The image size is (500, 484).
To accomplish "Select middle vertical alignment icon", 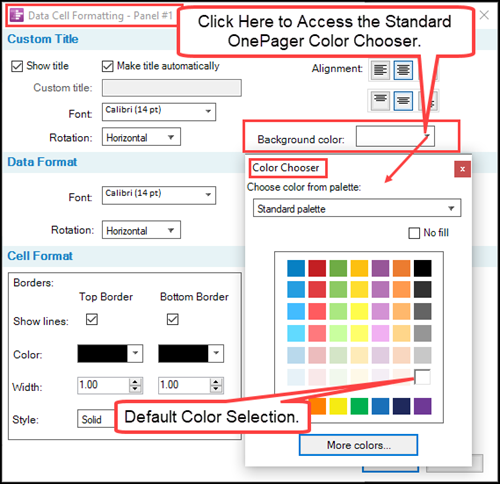I will point(403,101).
